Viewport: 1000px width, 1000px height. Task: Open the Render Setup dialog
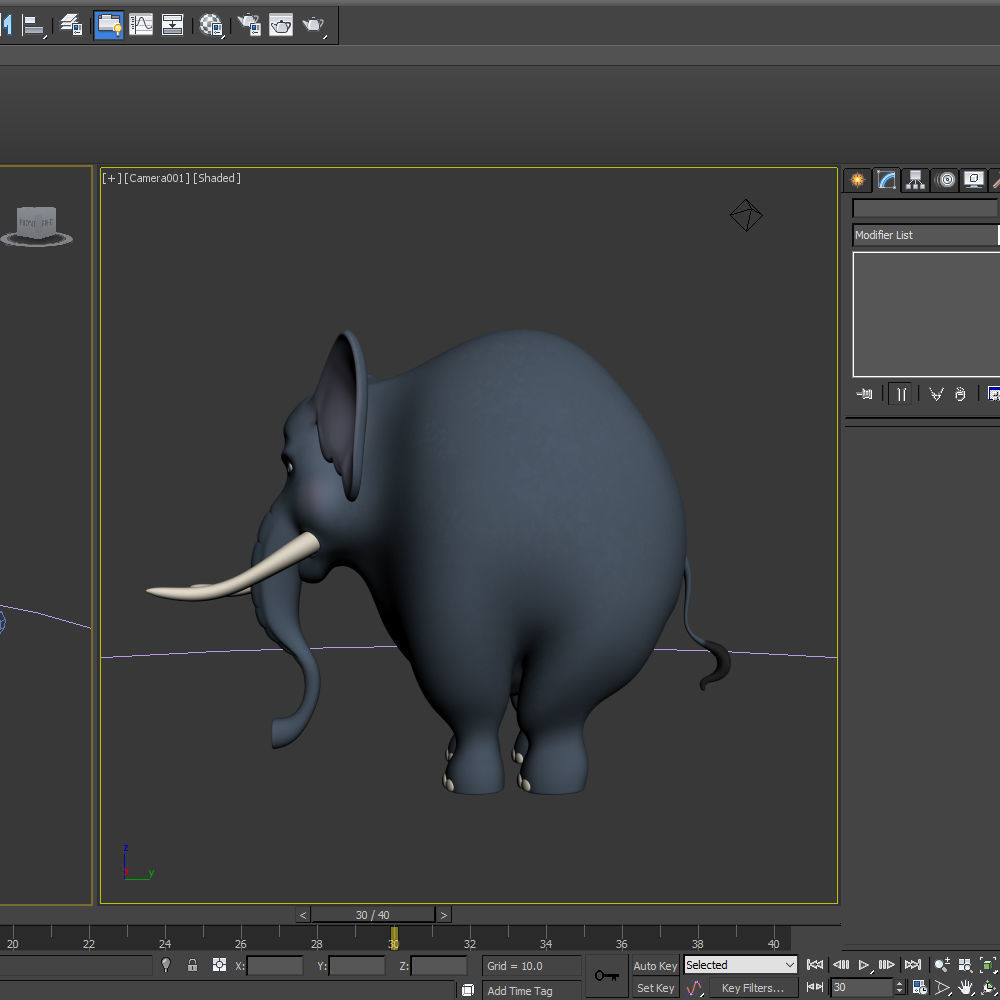[249, 25]
